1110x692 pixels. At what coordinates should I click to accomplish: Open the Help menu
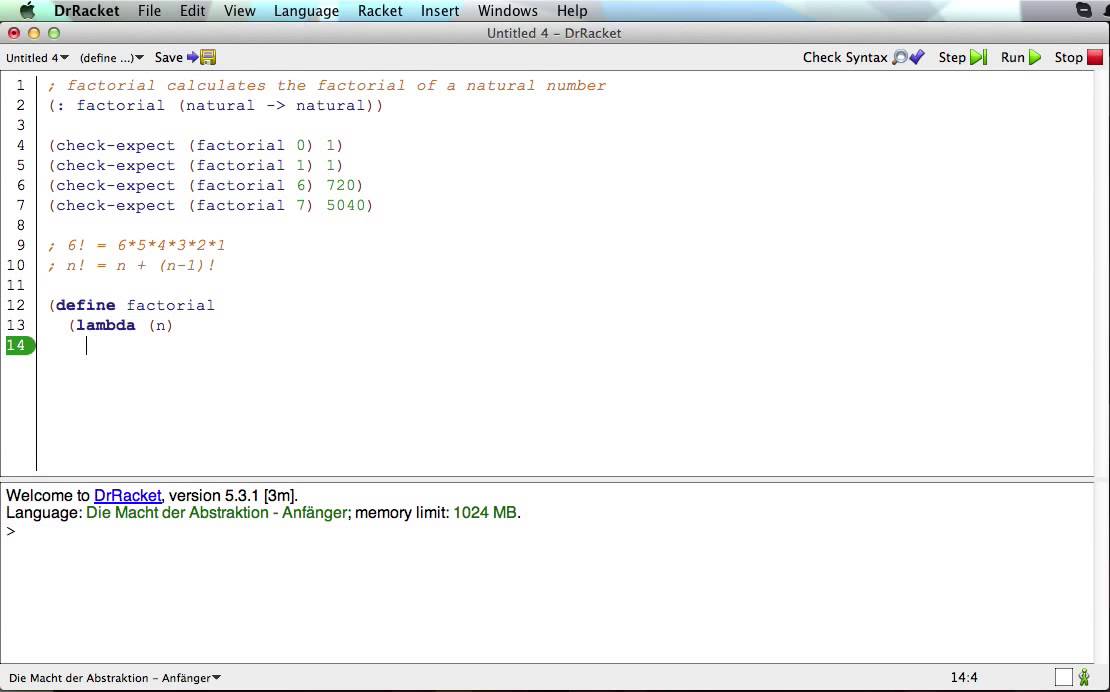(571, 11)
